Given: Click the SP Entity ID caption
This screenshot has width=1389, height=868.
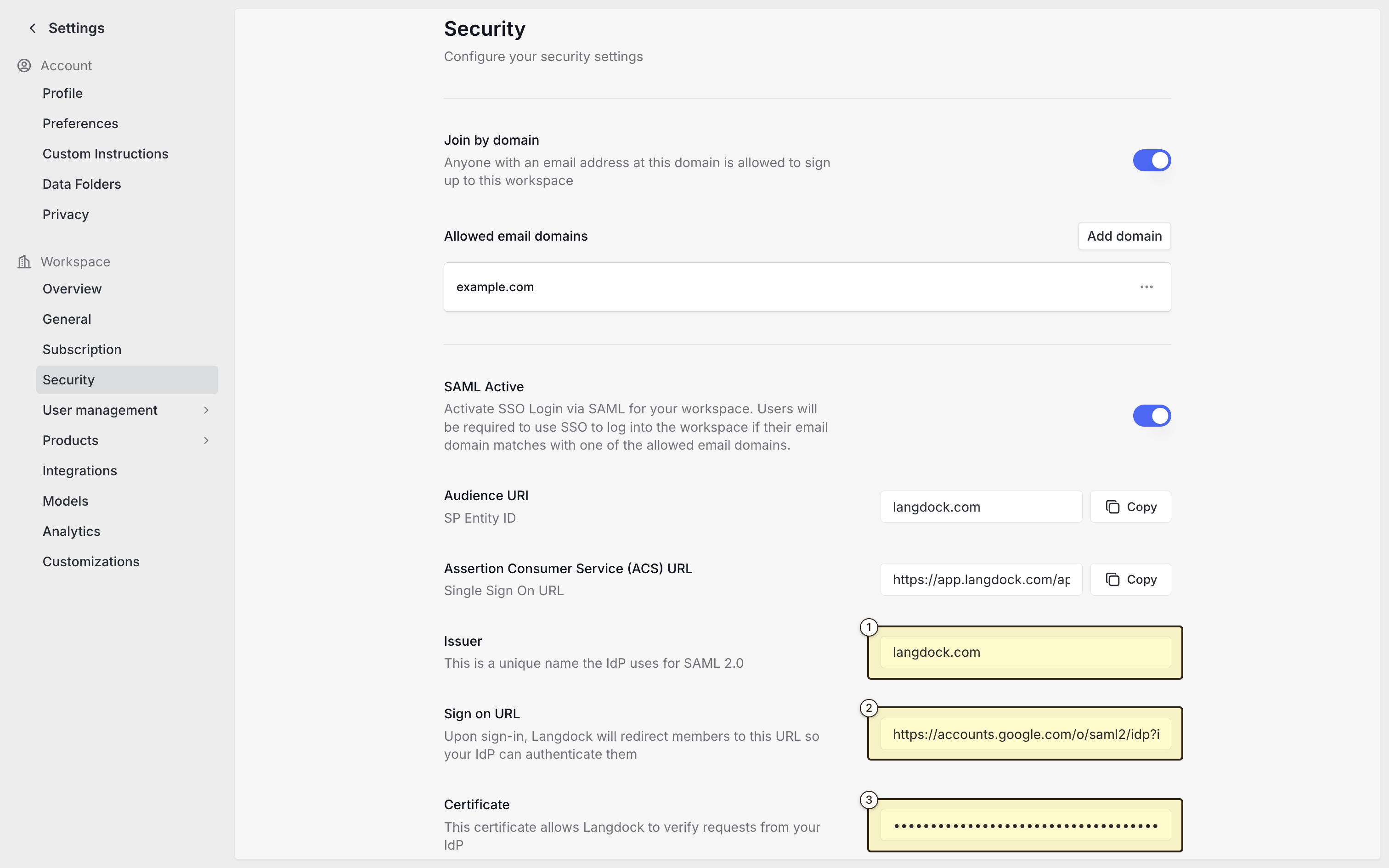Looking at the screenshot, I should (x=480, y=518).
